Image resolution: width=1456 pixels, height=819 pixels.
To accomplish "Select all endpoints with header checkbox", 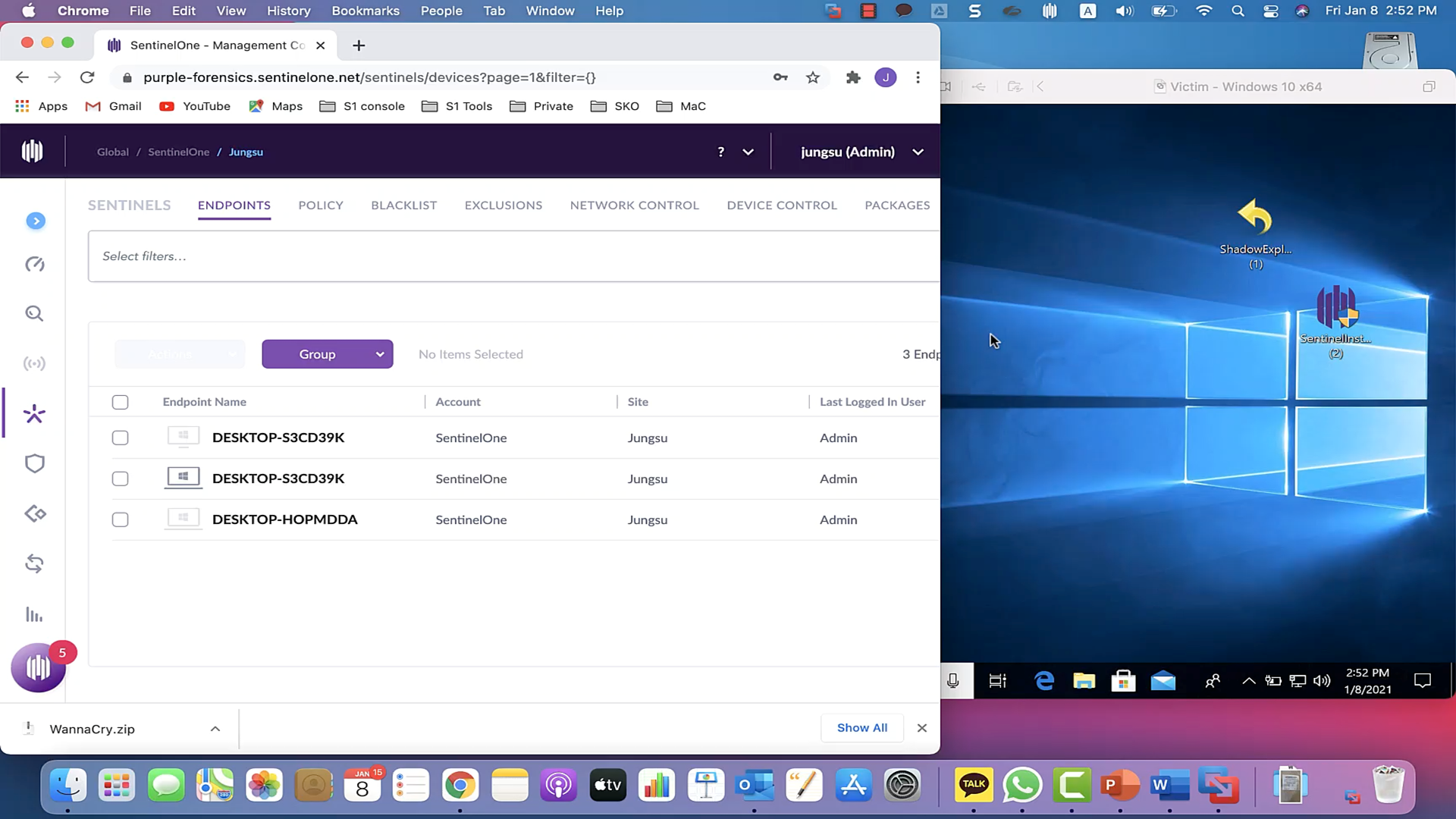I will point(120,402).
